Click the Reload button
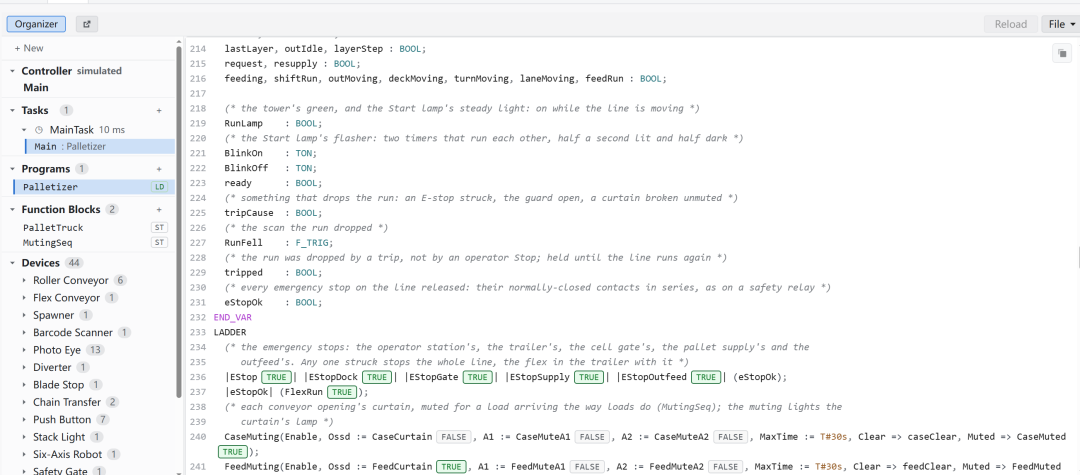The width and height of the screenshot is (1080, 475). click(1010, 24)
